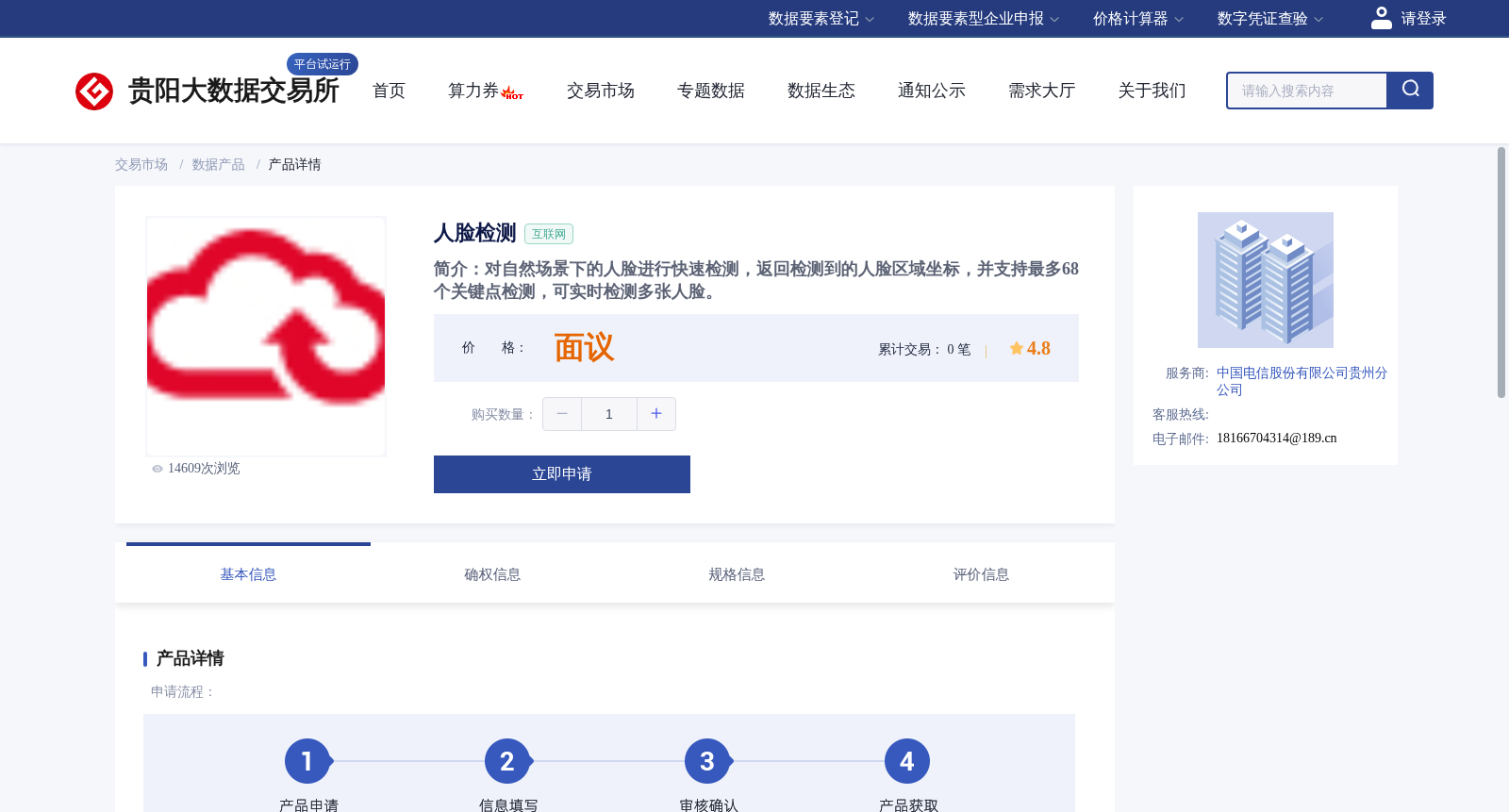Viewport: 1509px width, 812px height.
Task: Open 交易市场 in the breadcrumb
Action: [x=141, y=165]
